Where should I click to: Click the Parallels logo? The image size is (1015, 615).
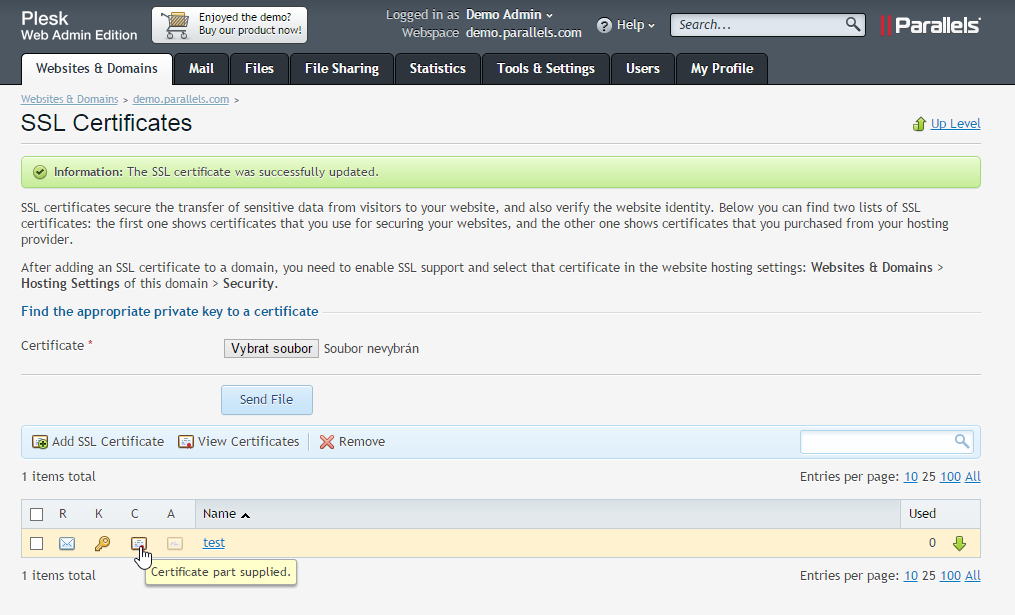(931, 25)
